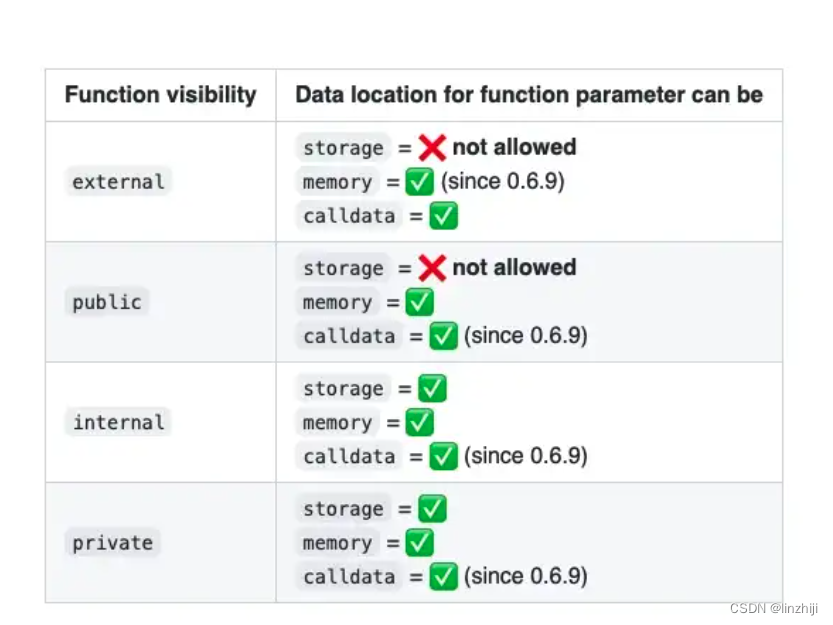The height and width of the screenshot is (625, 833).
Task: Click the red X in the external row
Action: click(x=432, y=148)
